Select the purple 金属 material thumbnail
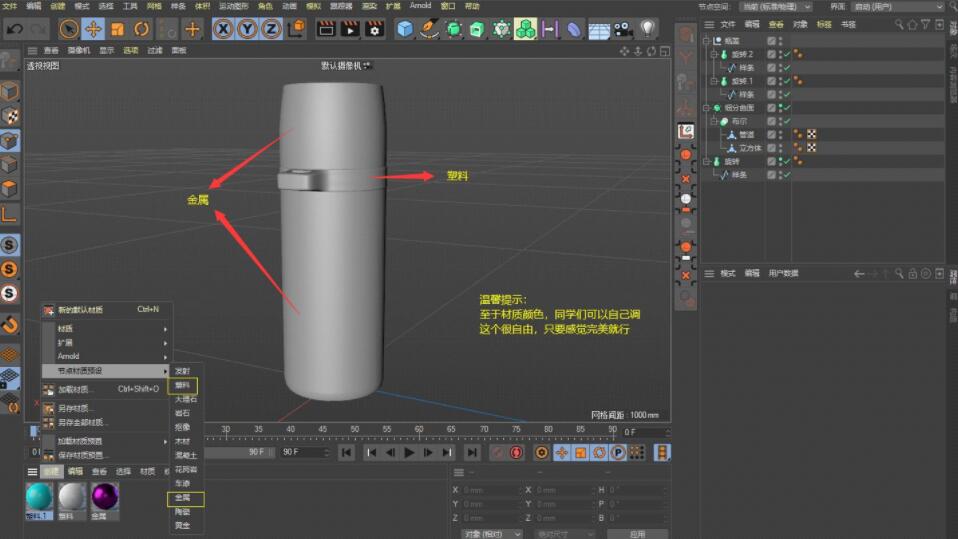958x539 pixels. [104, 496]
